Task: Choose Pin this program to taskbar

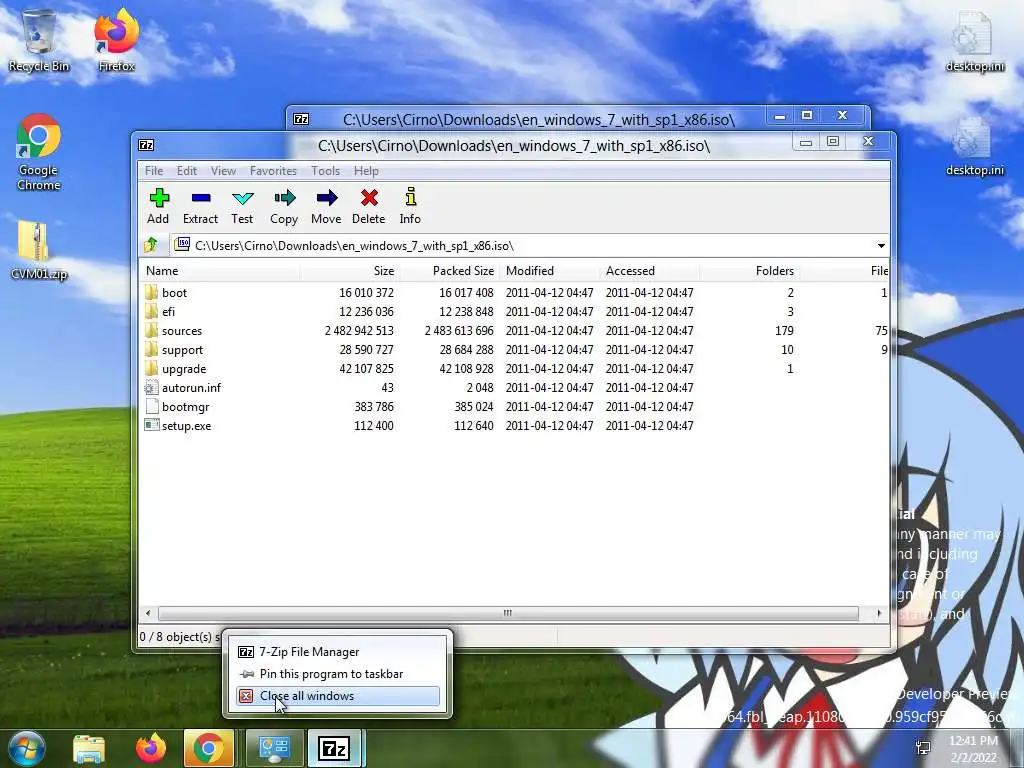Action: (x=338, y=674)
